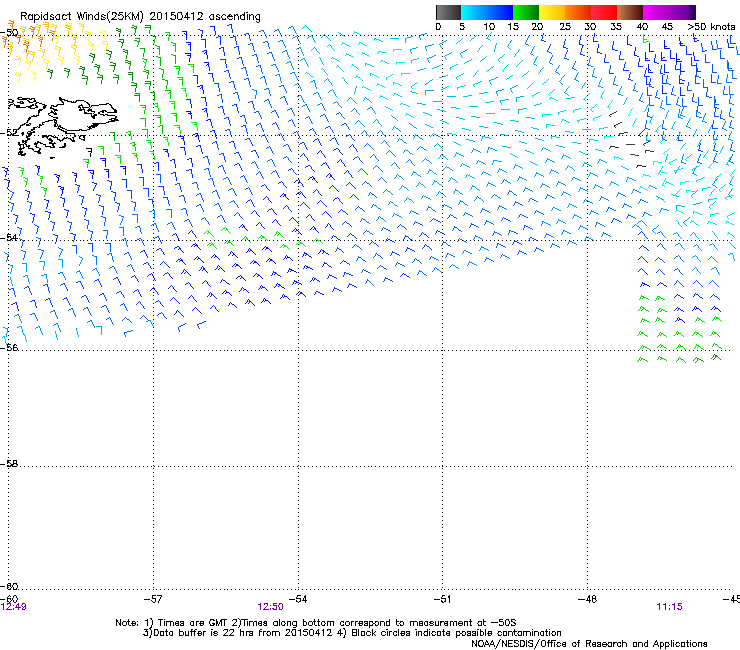Click the "35" legend scale number

point(616,27)
